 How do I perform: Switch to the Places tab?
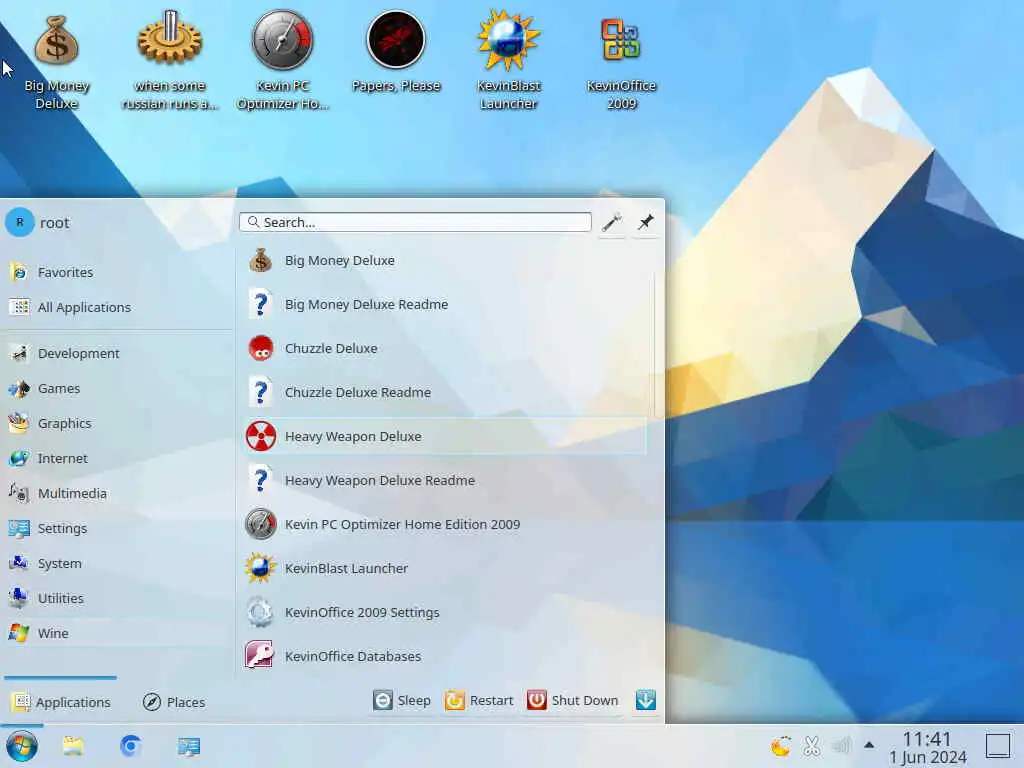click(x=174, y=702)
